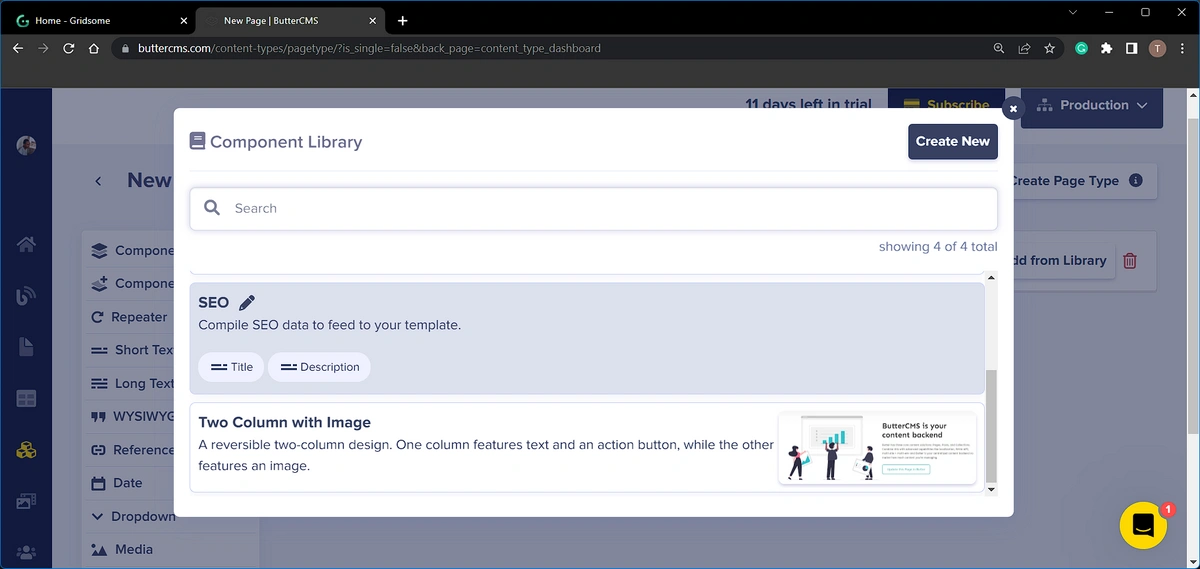Click the Component Library book icon
1200x569 pixels.
(197, 141)
